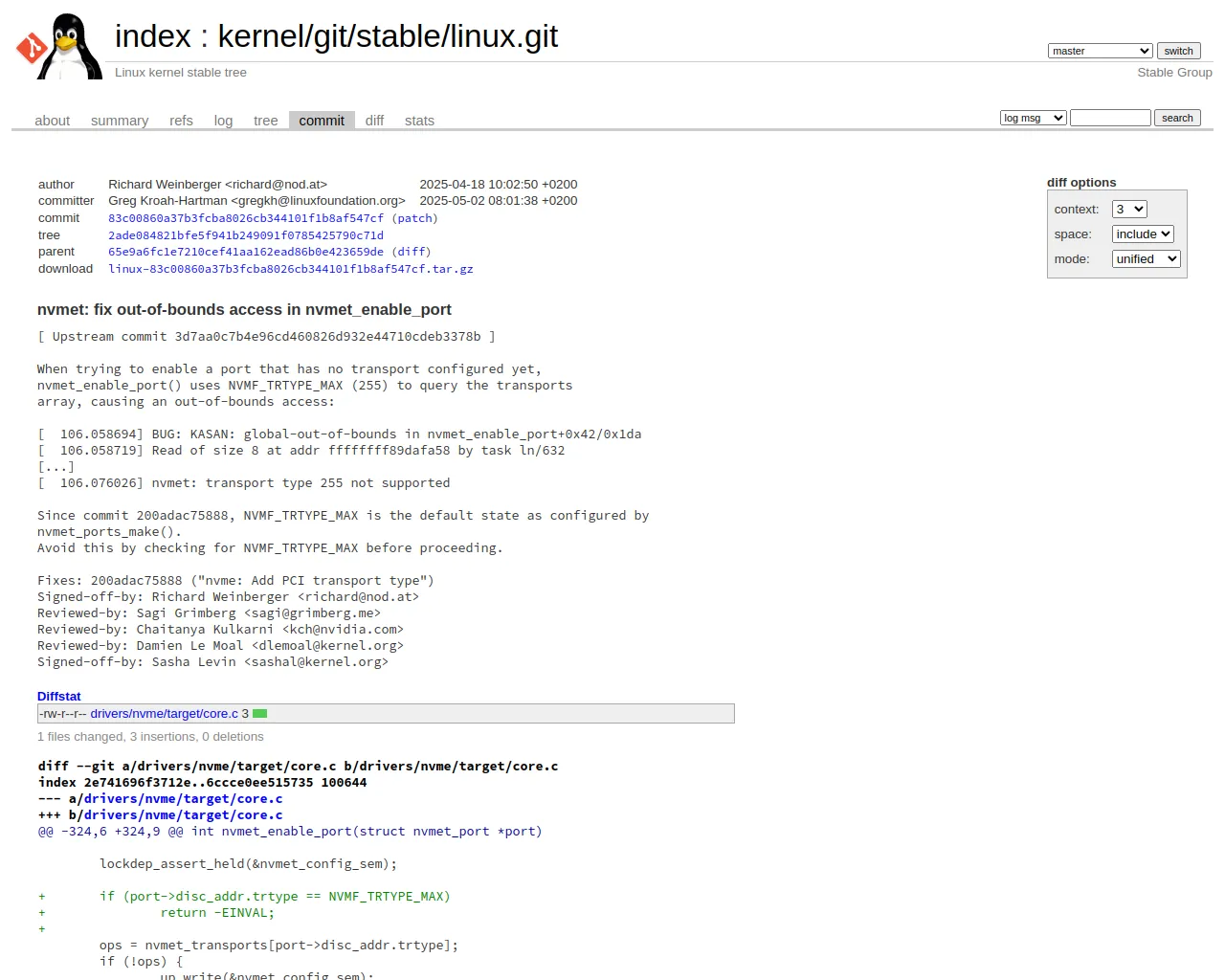Open kernel/git/stable/linux.git title link
This screenshot has width=1225, height=980.
pos(388,36)
